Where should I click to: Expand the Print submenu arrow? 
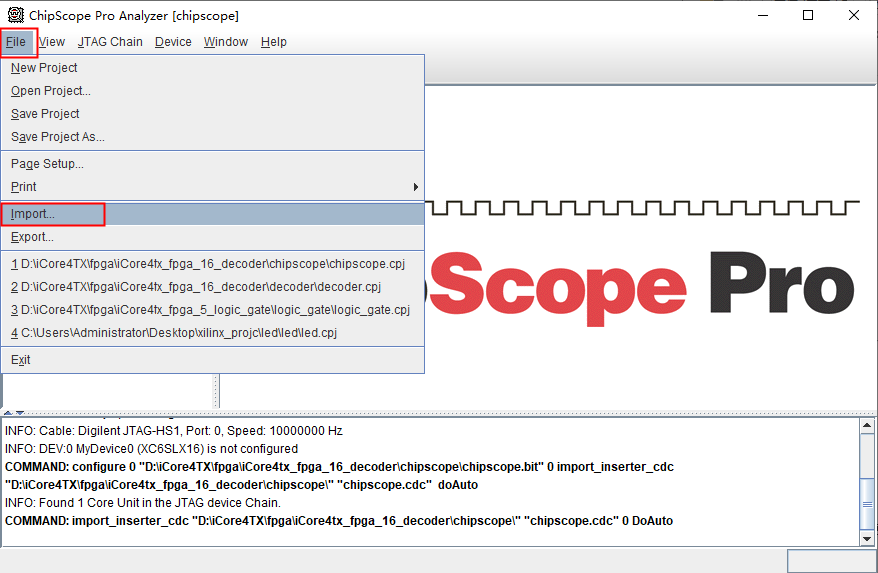click(416, 187)
